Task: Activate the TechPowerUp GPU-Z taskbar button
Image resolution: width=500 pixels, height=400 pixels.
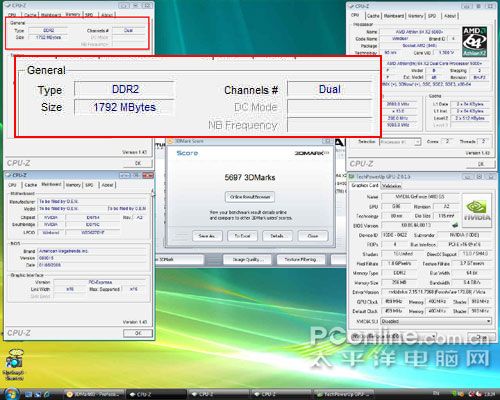Action: [x=343, y=394]
